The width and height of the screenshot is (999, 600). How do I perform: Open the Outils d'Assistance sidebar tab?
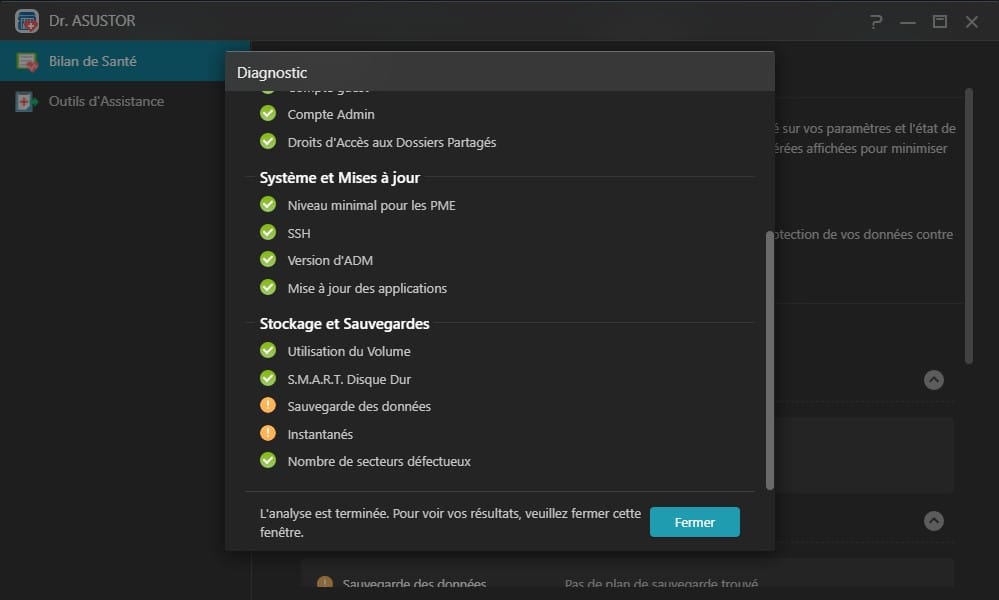pos(125,101)
